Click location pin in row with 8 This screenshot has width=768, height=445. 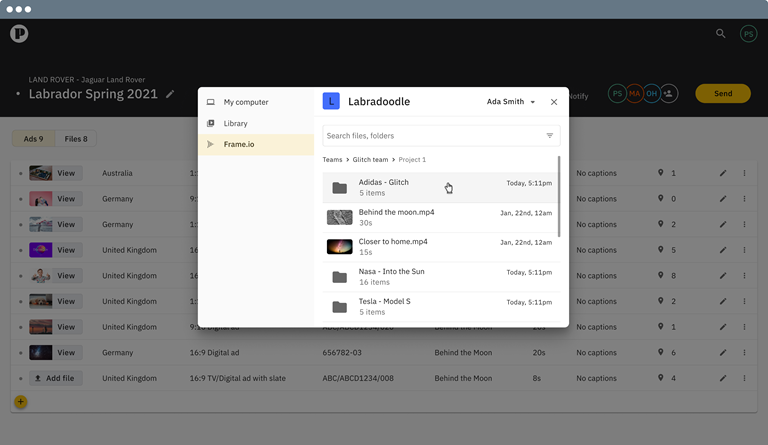[x=661, y=276]
